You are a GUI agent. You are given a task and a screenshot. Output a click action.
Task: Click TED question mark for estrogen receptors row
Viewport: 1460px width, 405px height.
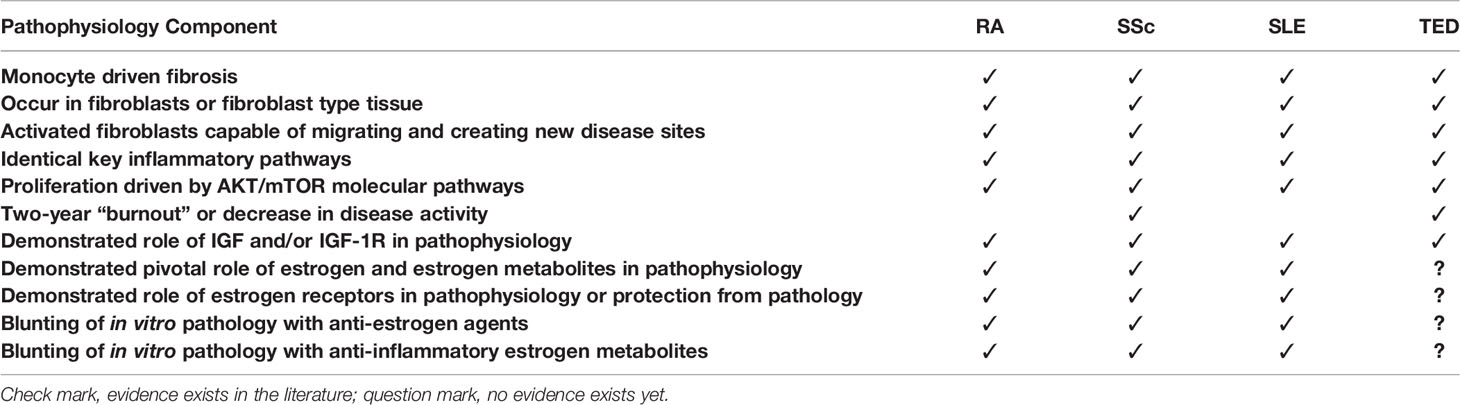click(1440, 294)
